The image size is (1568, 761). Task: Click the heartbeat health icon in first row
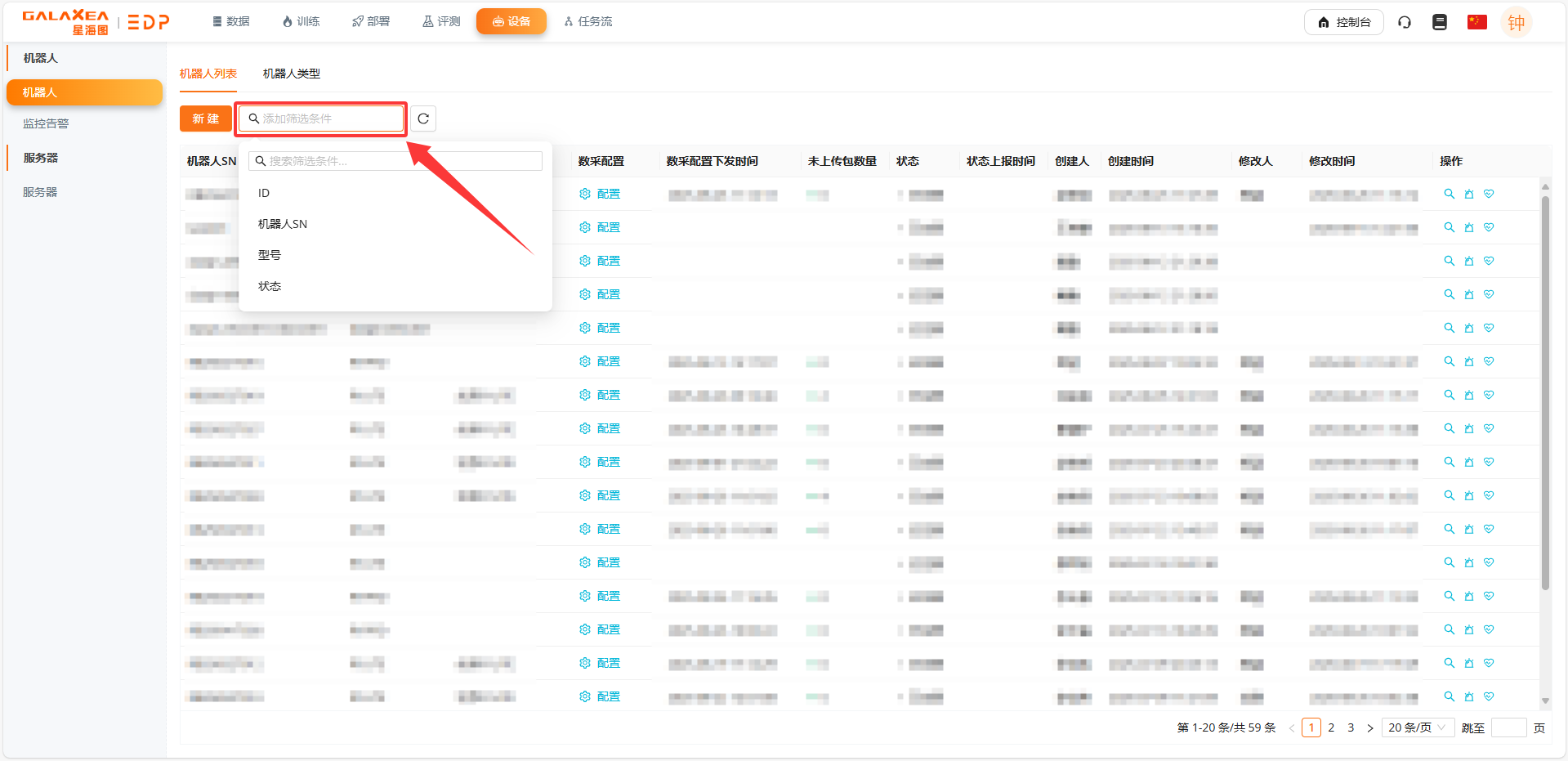pyautogui.click(x=1489, y=194)
